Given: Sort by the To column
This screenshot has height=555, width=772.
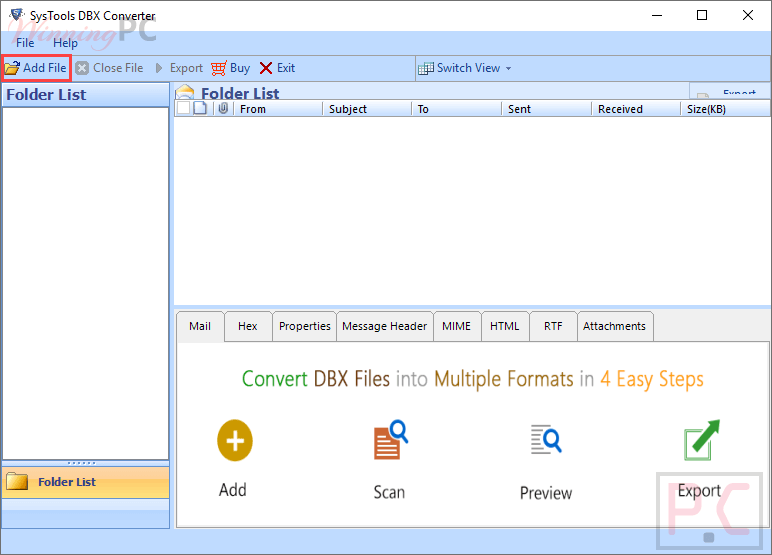Looking at the screenshot, I should tap(456, 109).
